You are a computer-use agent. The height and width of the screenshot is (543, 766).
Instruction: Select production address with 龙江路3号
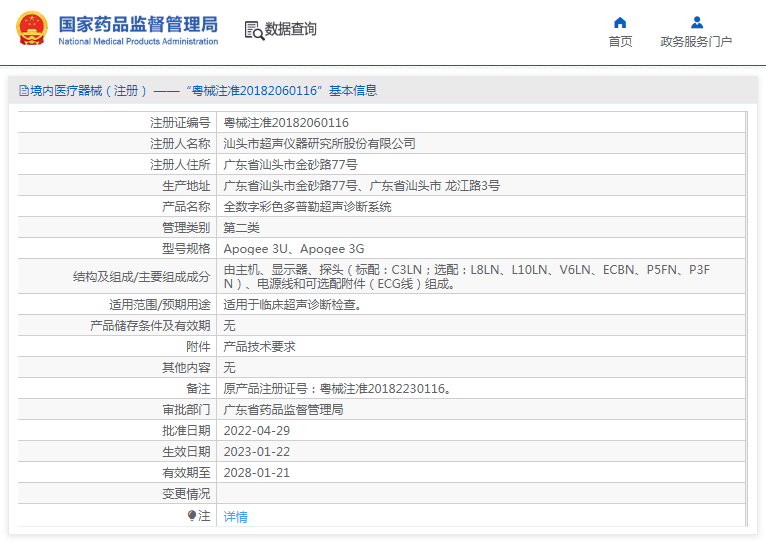pyautogui.click(x=362, y=186)
